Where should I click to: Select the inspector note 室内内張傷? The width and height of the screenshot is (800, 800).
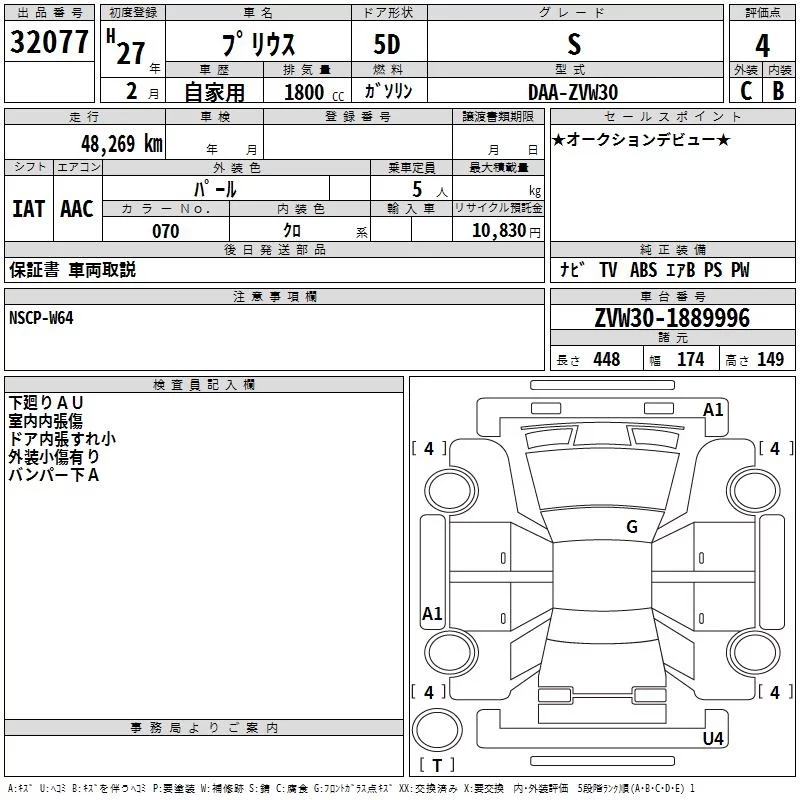click(x=45, y=421)
